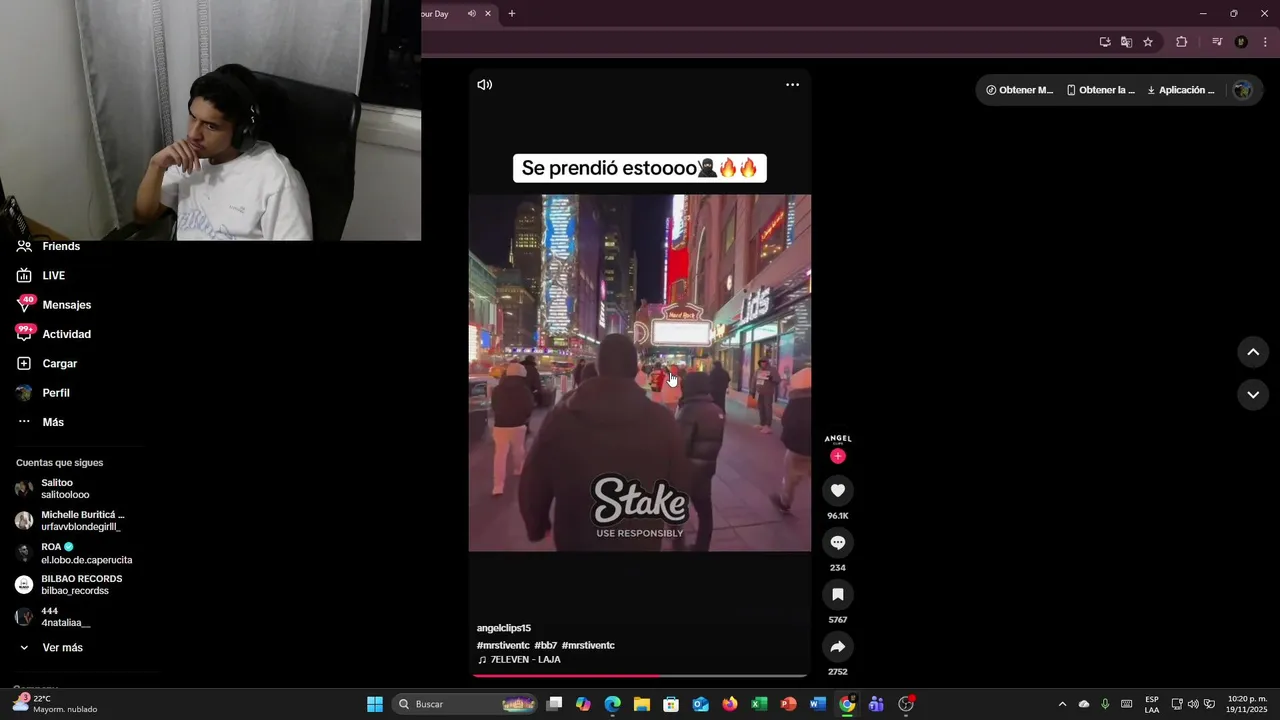Open Microsoft Edge from the taskbar

(613, 704)
